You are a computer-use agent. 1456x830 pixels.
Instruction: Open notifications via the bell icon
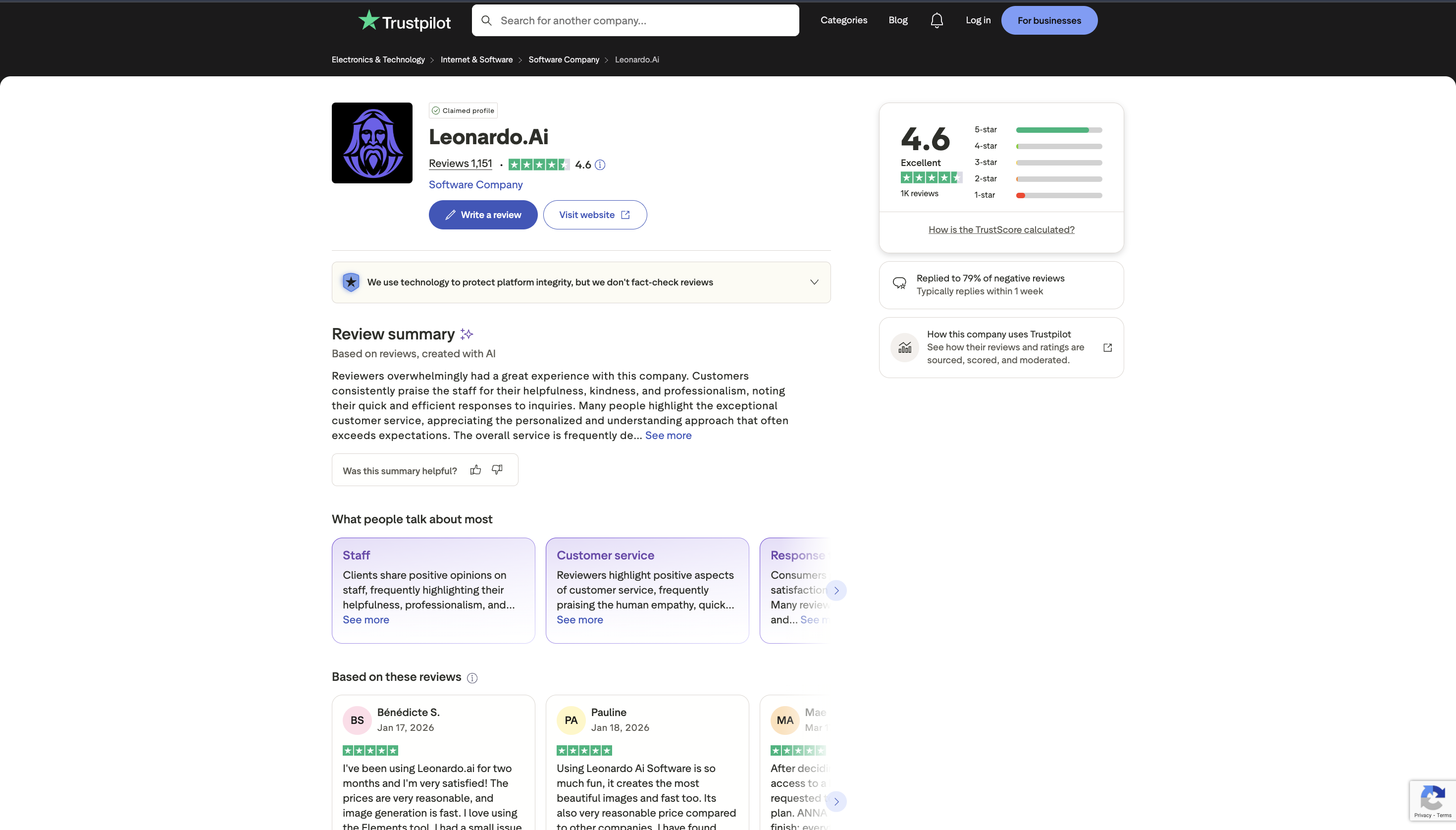pos(936,20)
